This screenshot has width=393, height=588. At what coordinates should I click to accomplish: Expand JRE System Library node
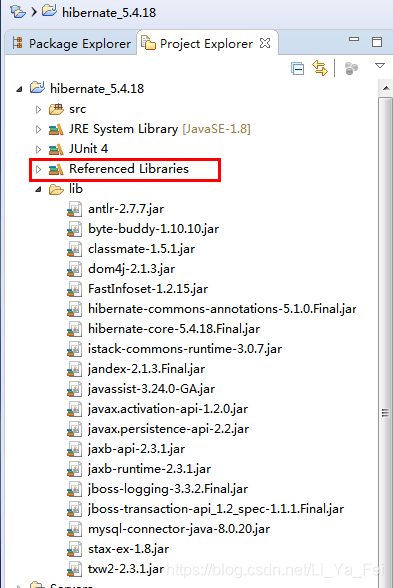click(x=38, y=129)
